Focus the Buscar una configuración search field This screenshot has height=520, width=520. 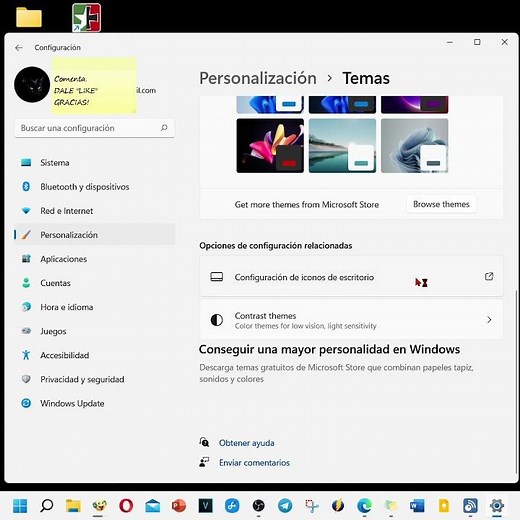tap(95, 128)
